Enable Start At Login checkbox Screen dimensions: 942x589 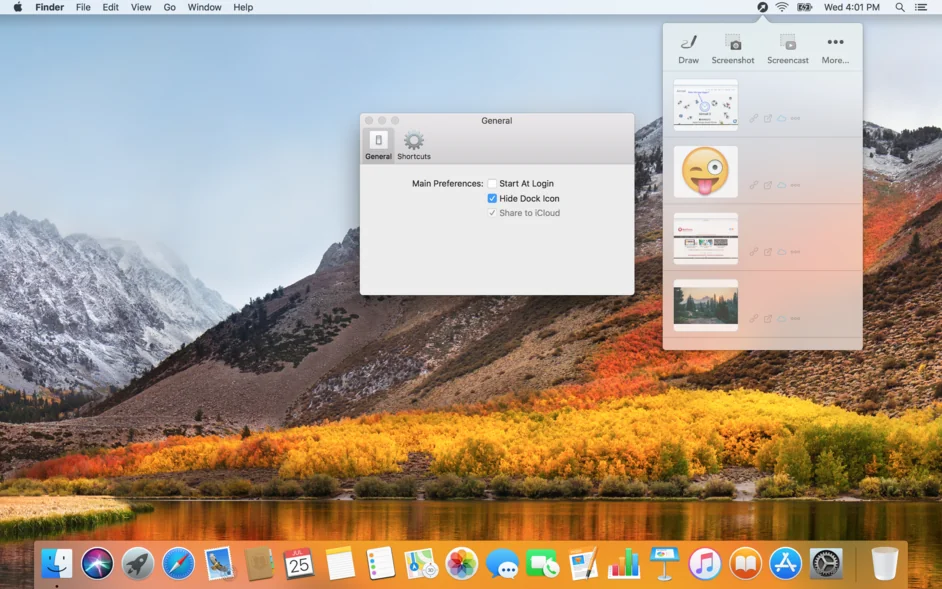click(x=492, y=184)
